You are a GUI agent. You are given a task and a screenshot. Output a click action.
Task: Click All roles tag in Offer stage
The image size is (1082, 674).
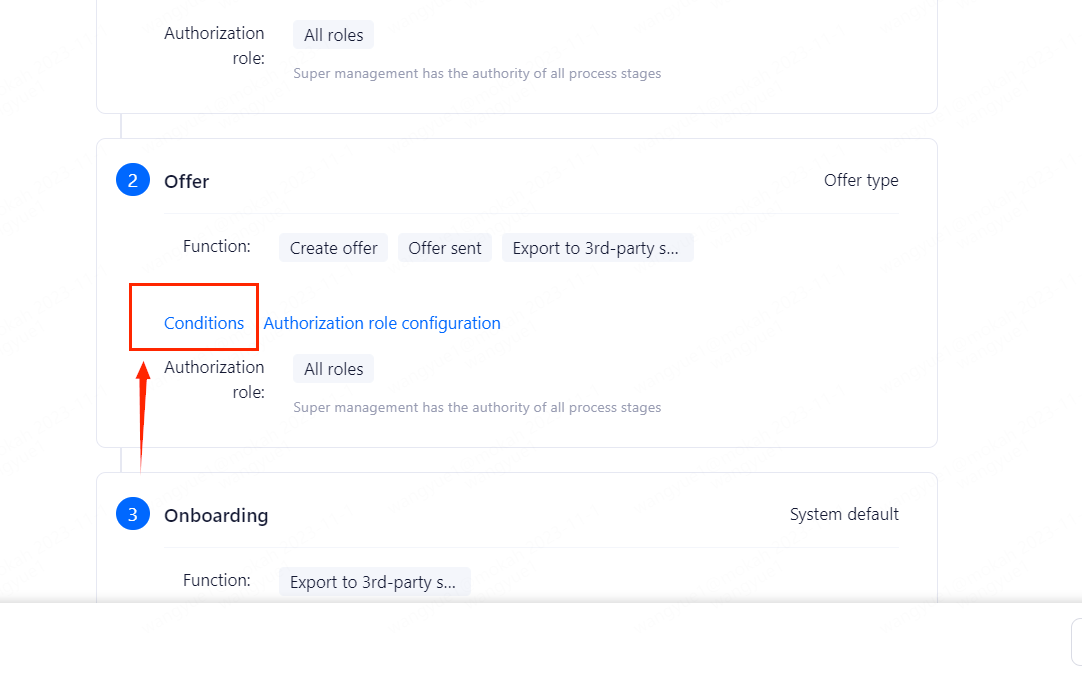[333, 369]
